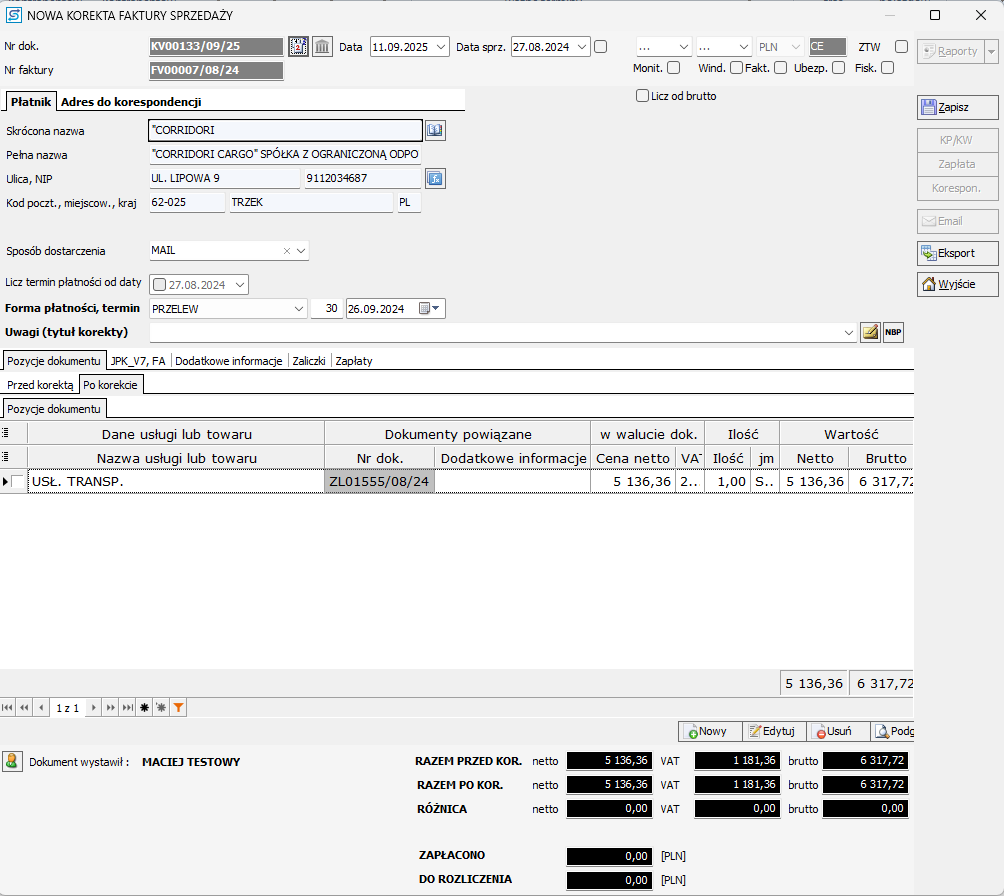The width and height of the screenshot is (1004, 896).
Task: Click the NIP verification icon
Action: click(435, 179)
